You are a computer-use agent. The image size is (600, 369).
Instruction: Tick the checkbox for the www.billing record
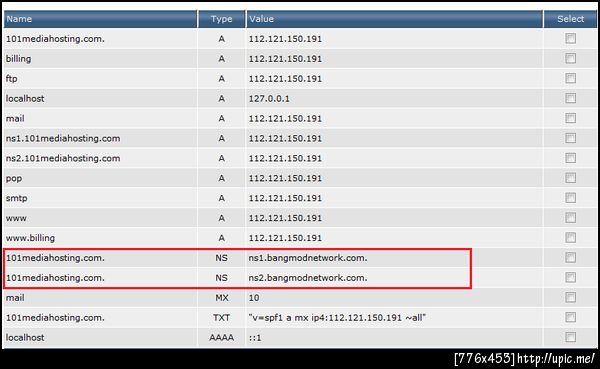click(571, 237)
